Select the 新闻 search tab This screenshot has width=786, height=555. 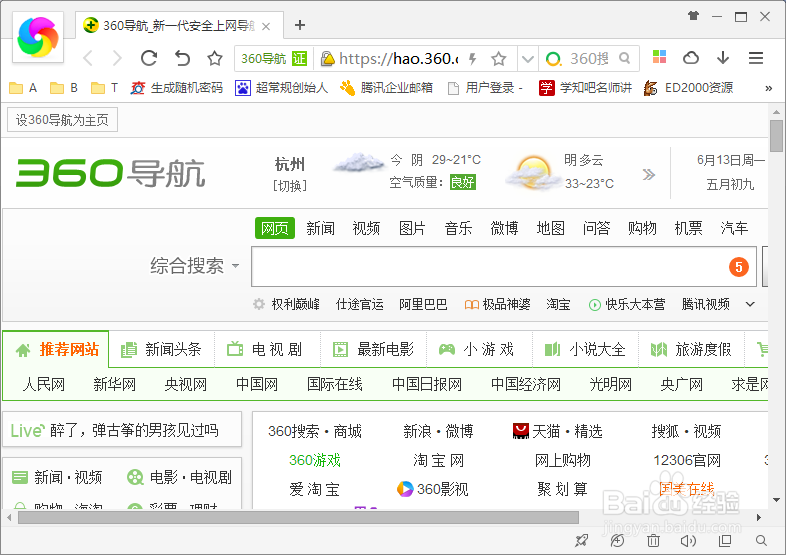320,228
